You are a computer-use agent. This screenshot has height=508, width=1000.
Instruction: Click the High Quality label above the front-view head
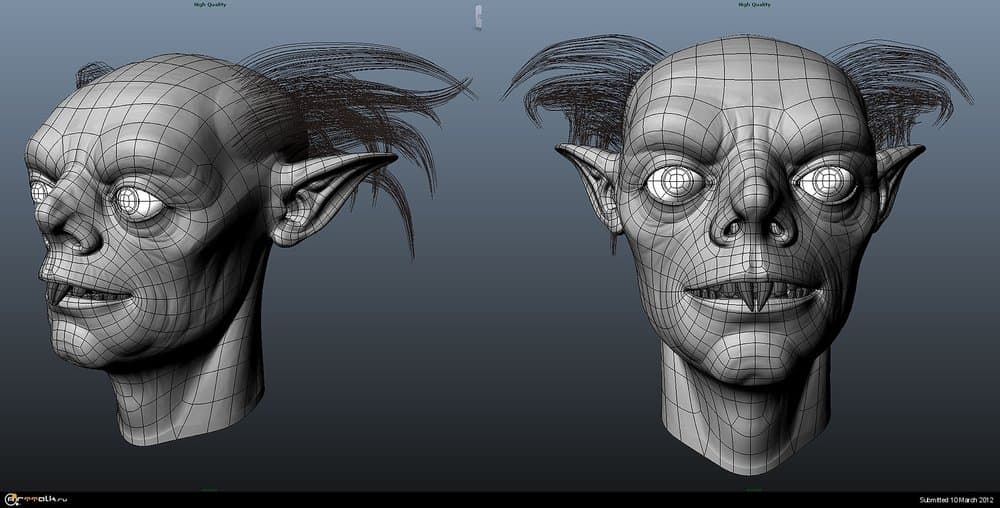754,4
